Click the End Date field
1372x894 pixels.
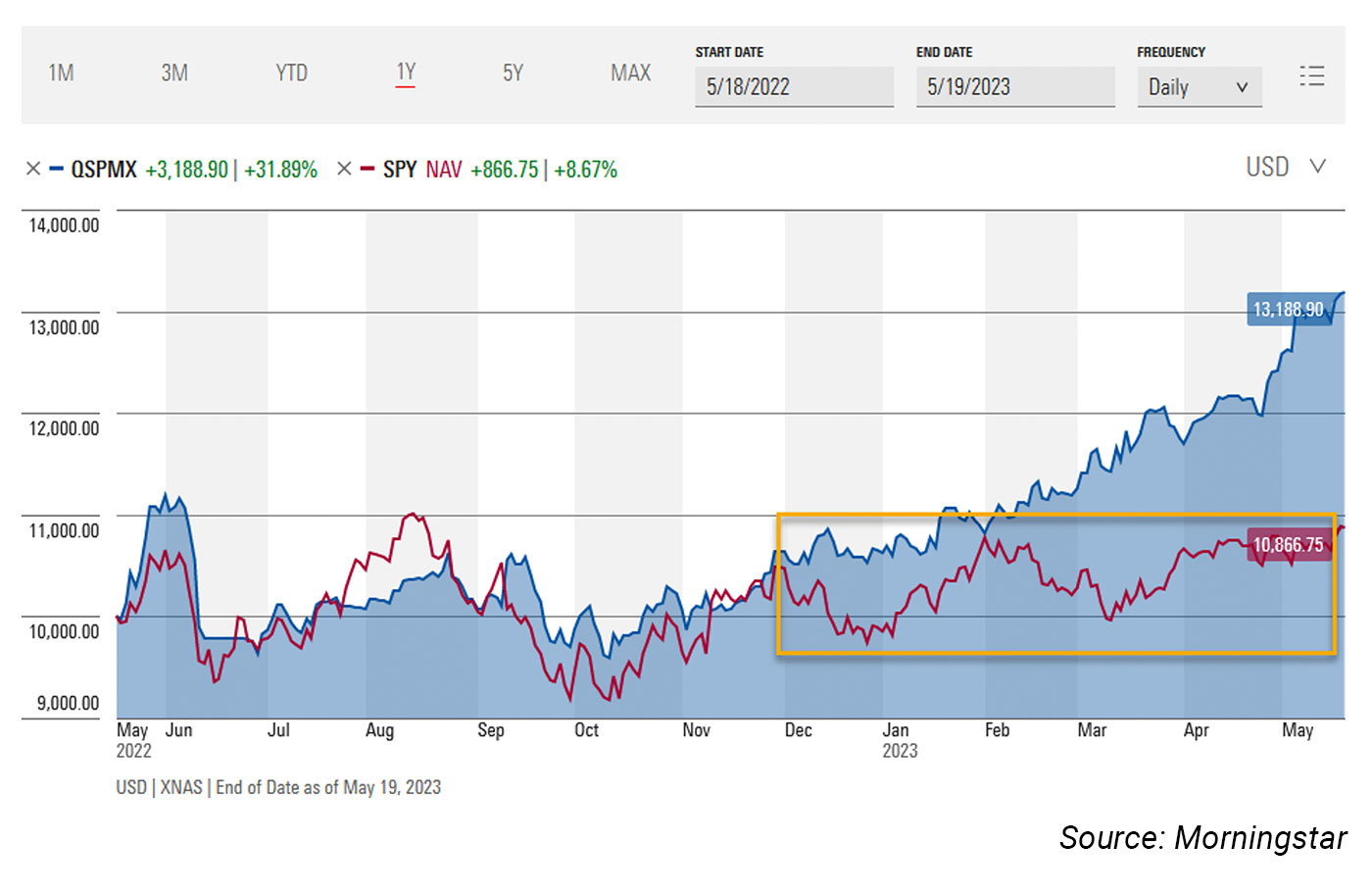[x=1014, y=87]
